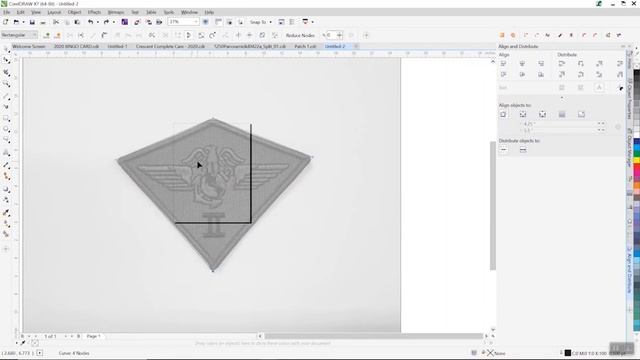This screenshot has width=640, height=360.
Task: Select the Color Eyedropper tool
Action: pos(6,213)
